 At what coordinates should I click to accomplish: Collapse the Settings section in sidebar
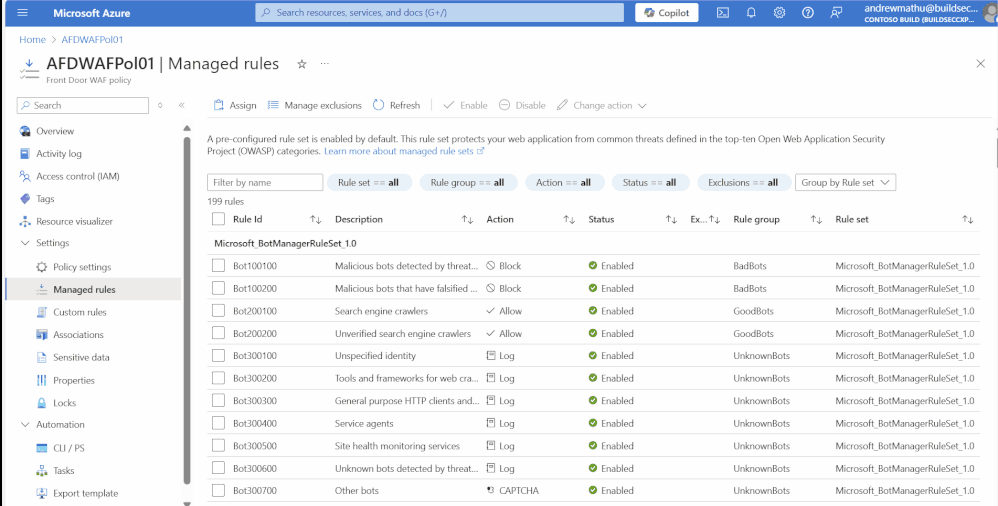(26, 243)
